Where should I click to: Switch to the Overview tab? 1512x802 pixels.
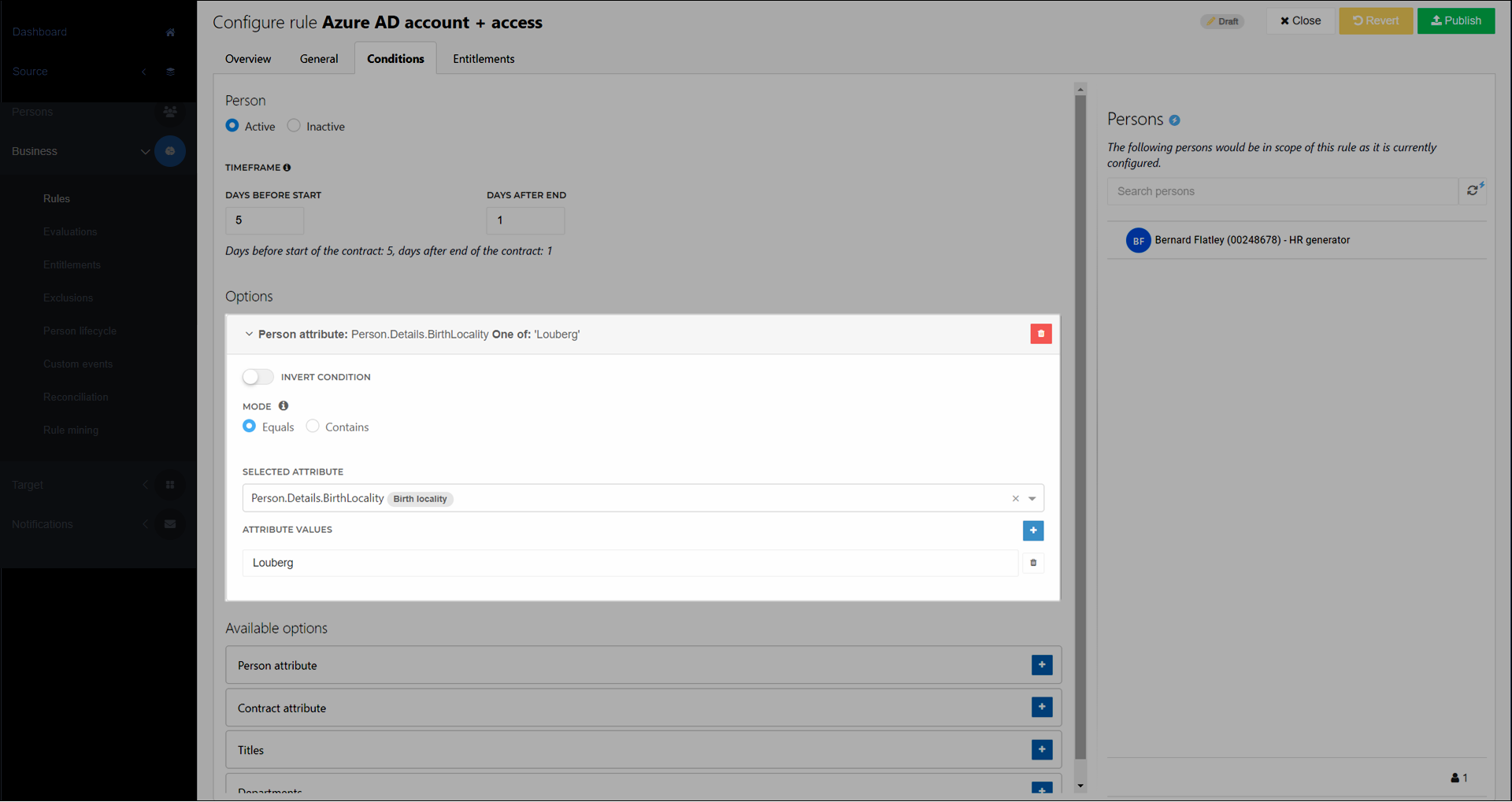click(x=248, y=59)
